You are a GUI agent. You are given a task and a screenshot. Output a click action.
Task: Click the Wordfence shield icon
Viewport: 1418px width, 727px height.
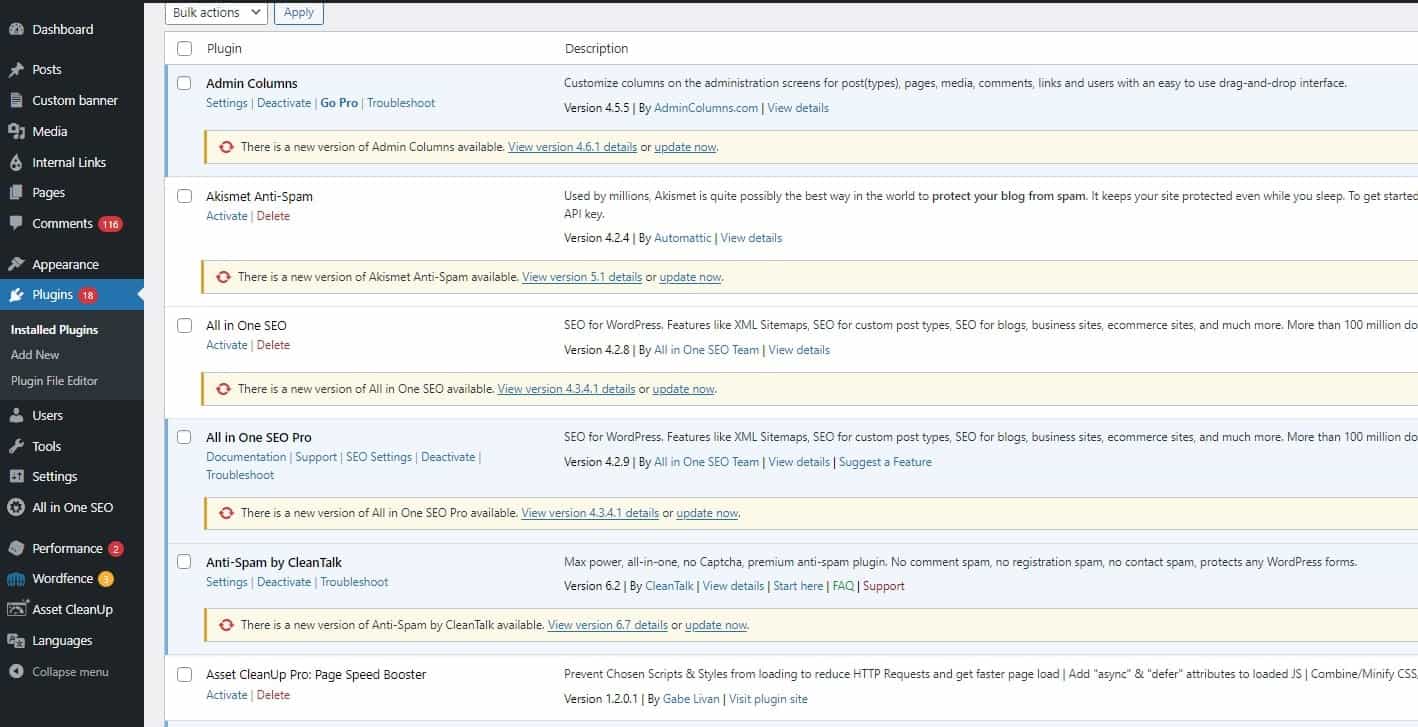tap(16, 579)
